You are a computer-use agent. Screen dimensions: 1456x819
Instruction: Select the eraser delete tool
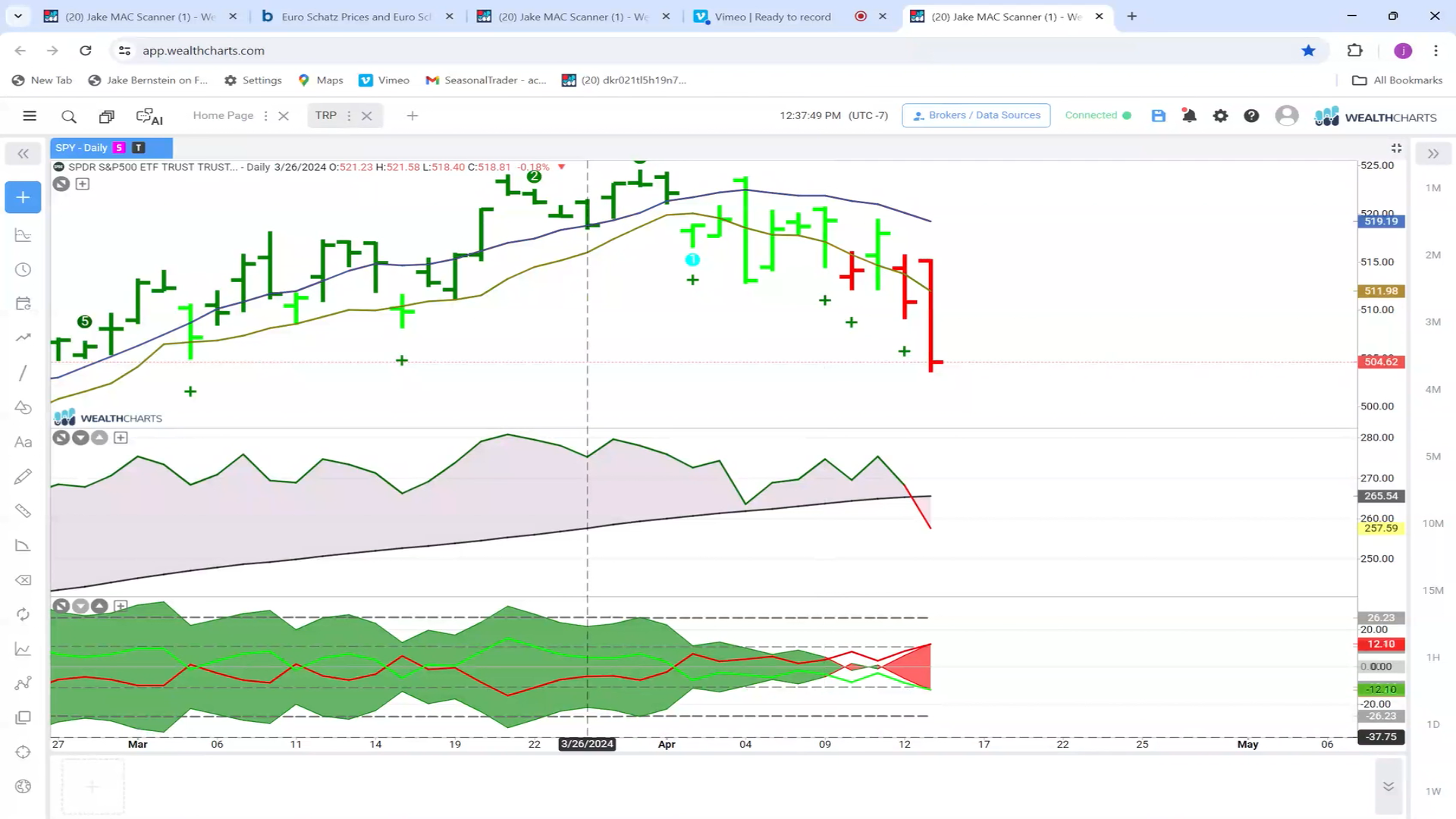click(23, 580)
